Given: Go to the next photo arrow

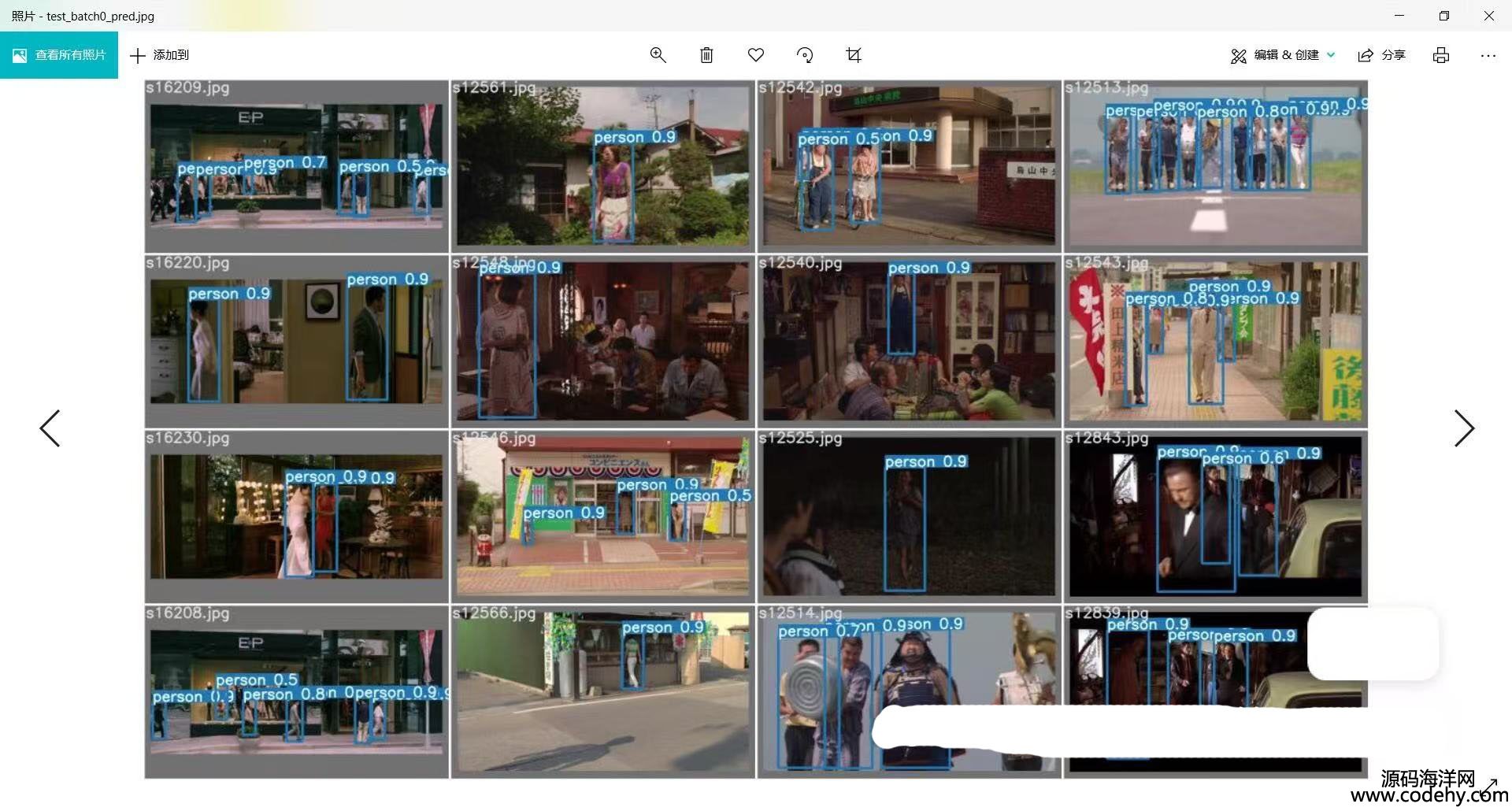Looking at the screenshot, I should point(1464,428).
